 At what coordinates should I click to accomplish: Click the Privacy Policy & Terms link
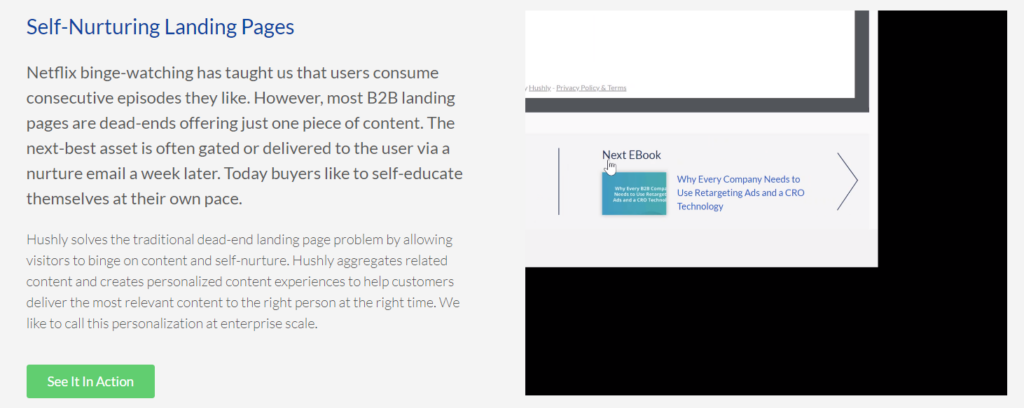[x=591, y=87]
